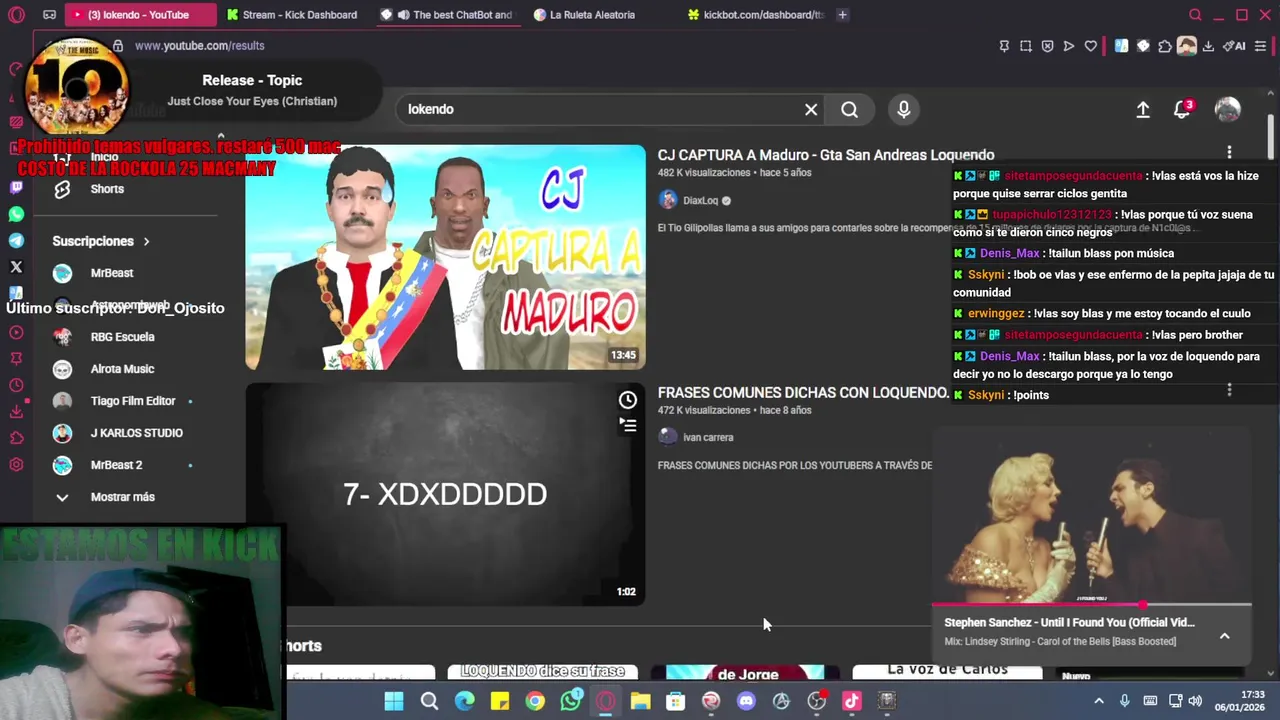Open WhatsApp in the Opera sidebar
The width and height of the screenshot is (1280, 720).
16,214
